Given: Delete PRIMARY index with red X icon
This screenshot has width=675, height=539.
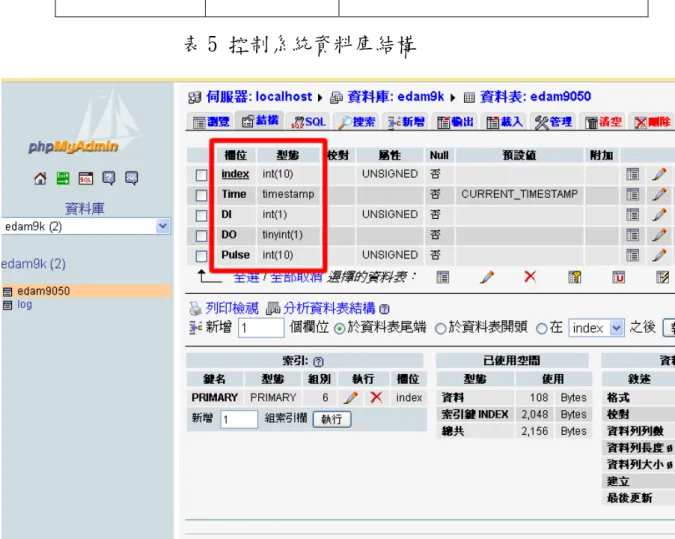Looking at the screenshot, I should click(376, 397).
